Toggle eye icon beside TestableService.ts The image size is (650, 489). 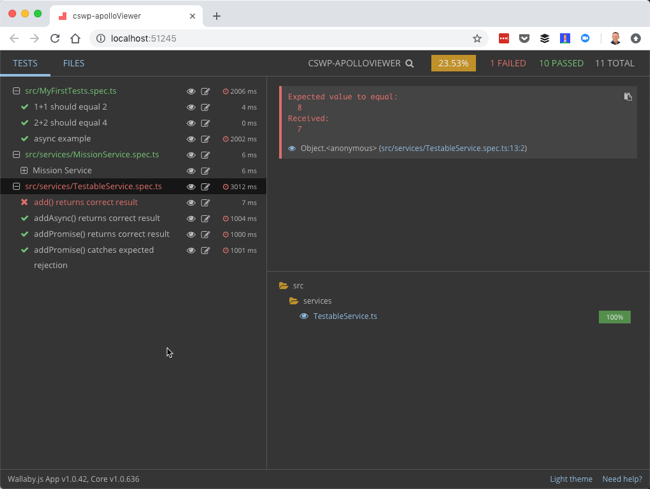304,316
